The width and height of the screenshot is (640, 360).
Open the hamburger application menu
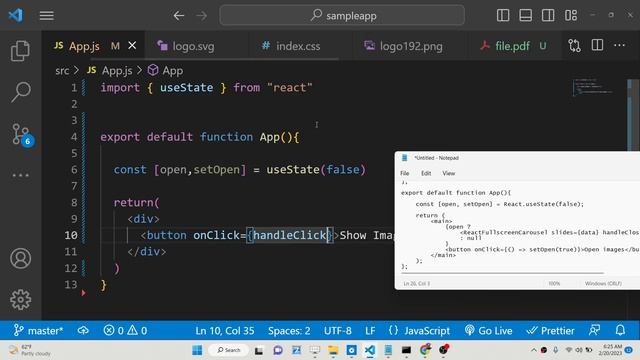pyautogui.click(x=47, y=16)
